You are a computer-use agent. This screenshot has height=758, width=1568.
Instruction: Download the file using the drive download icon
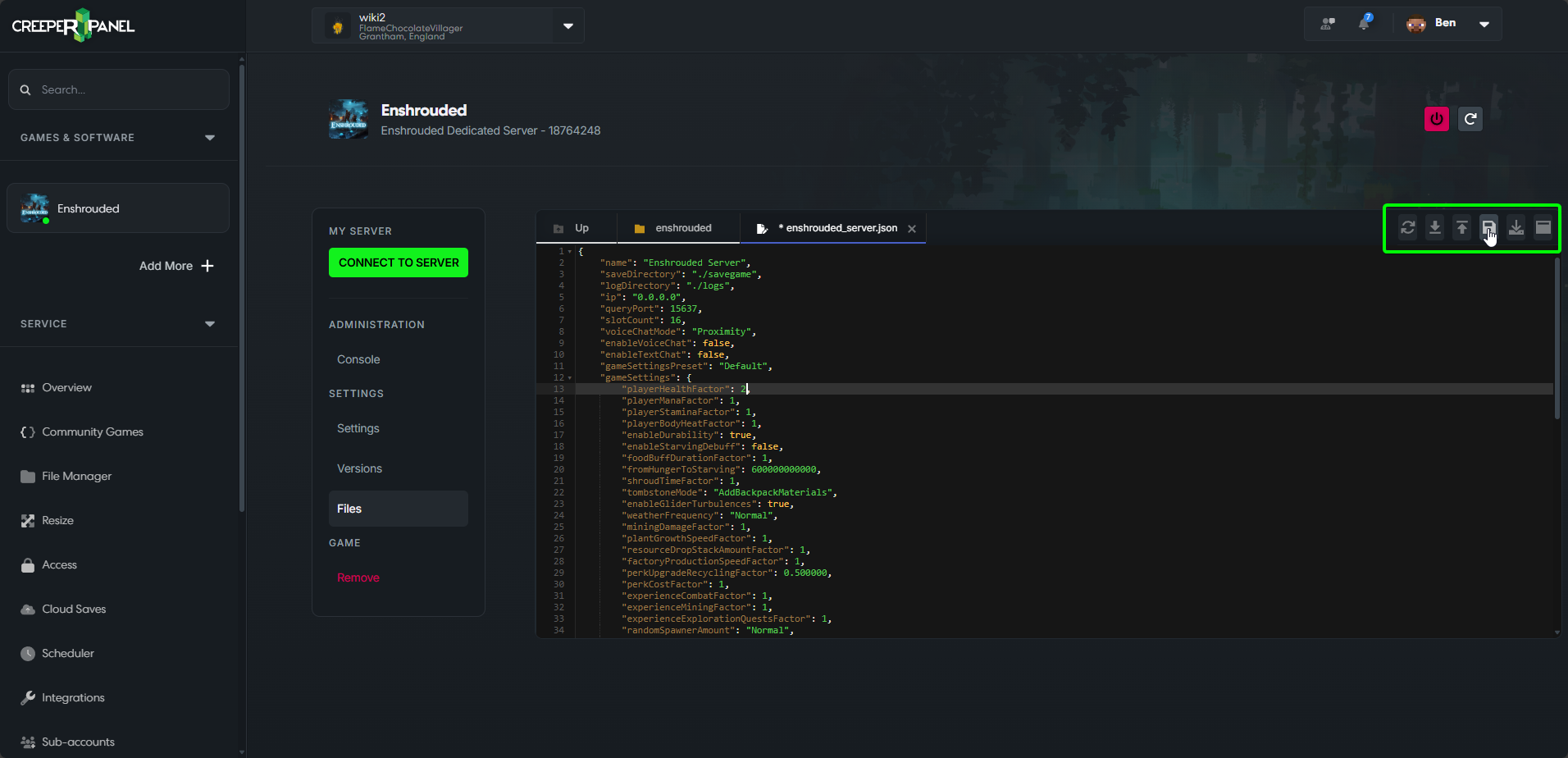pos(1516,228)
